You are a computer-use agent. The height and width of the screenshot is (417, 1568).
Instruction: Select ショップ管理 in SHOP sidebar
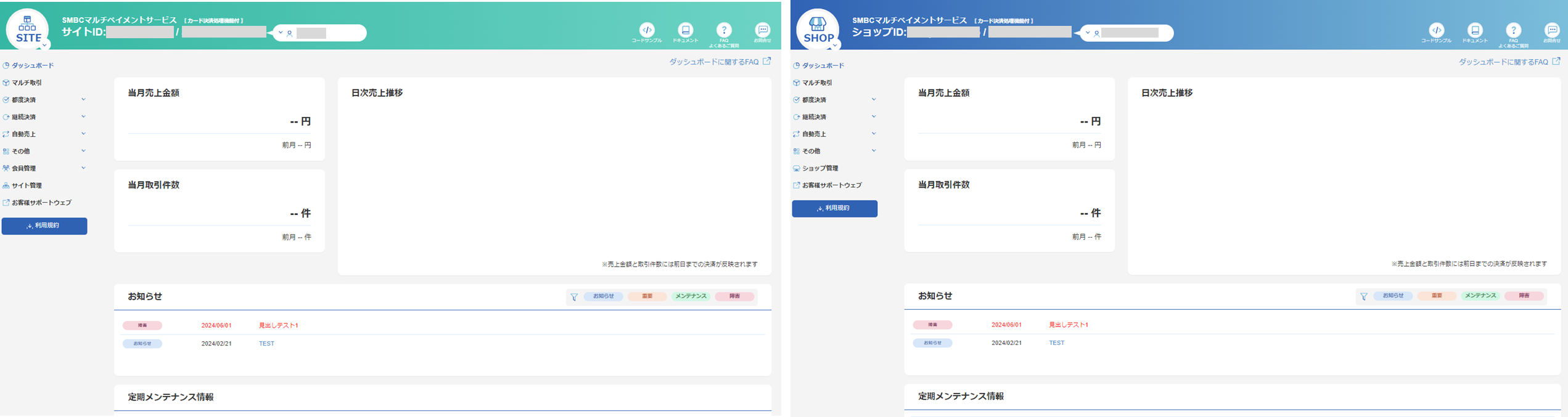[816, 168]
